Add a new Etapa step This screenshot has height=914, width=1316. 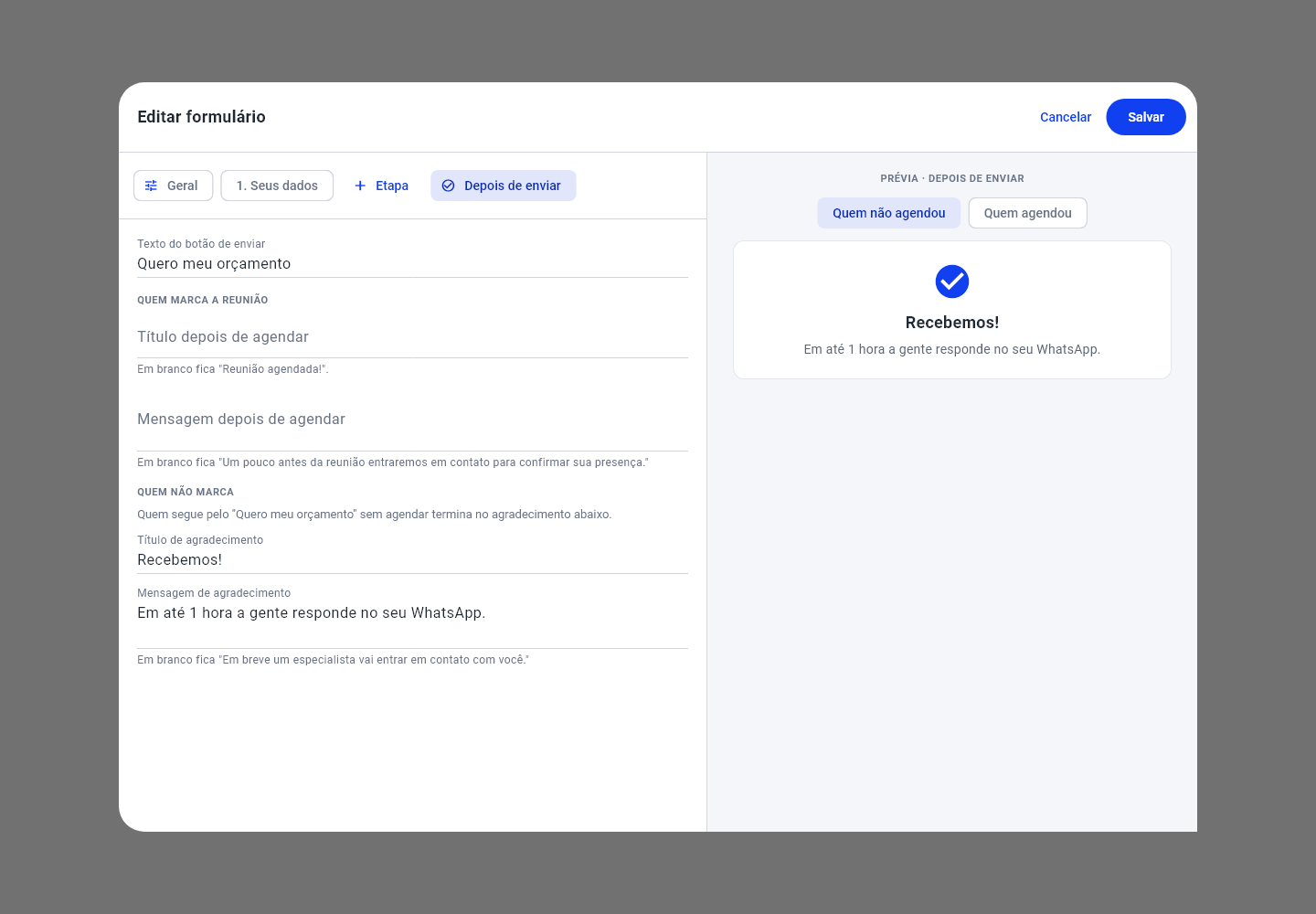[x=382, y=186]
